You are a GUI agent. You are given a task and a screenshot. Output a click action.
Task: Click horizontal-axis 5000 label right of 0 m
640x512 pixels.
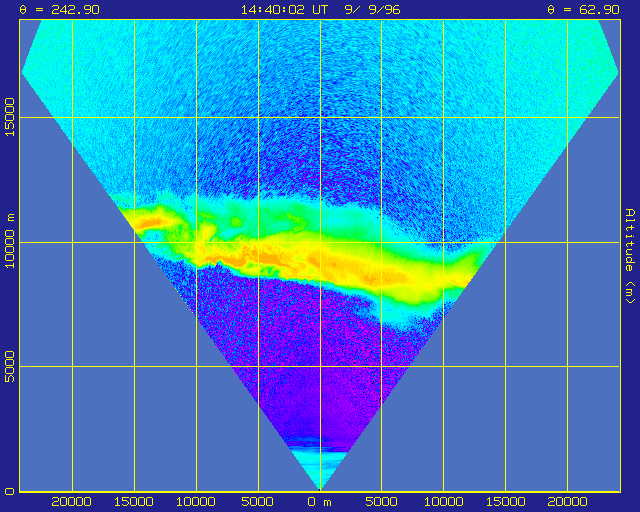point(381,502)
